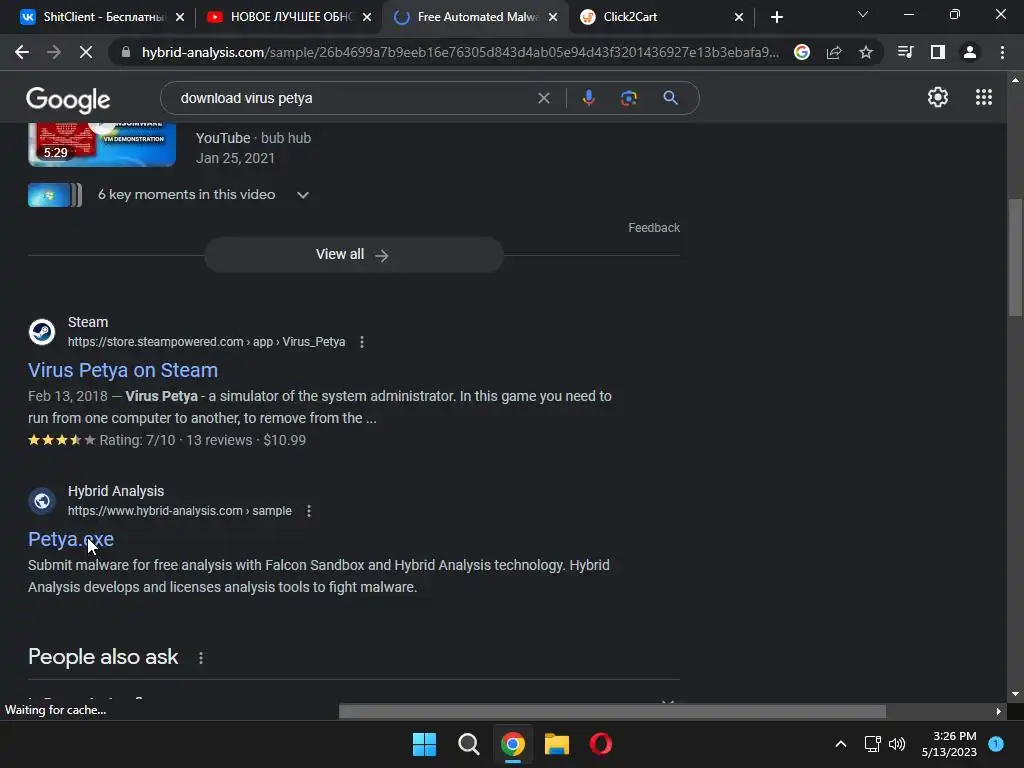1024x768 pixels.
Task: Click the vertical scrollbar thumb
Action: tap(1015, 257)
